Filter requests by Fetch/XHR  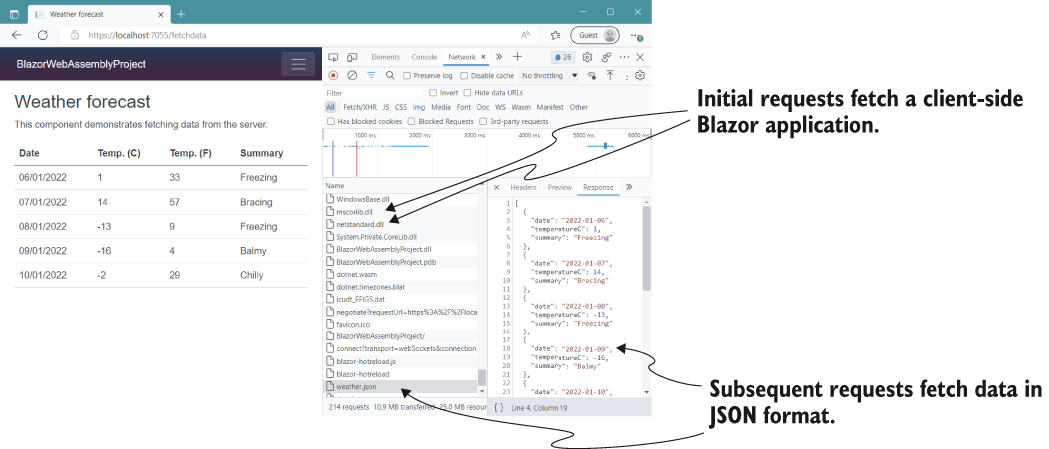360,107
